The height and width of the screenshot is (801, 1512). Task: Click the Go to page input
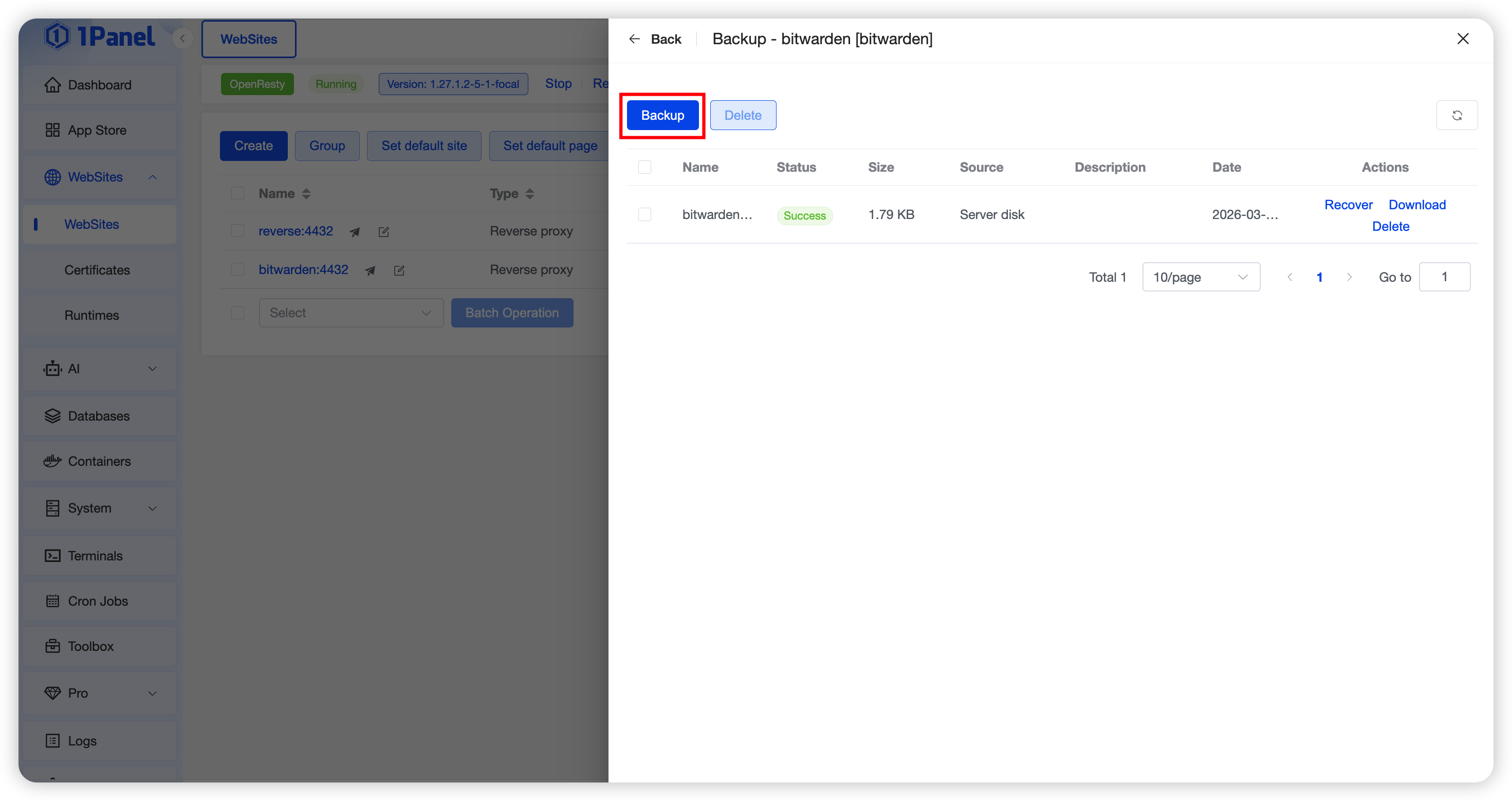1444,277
